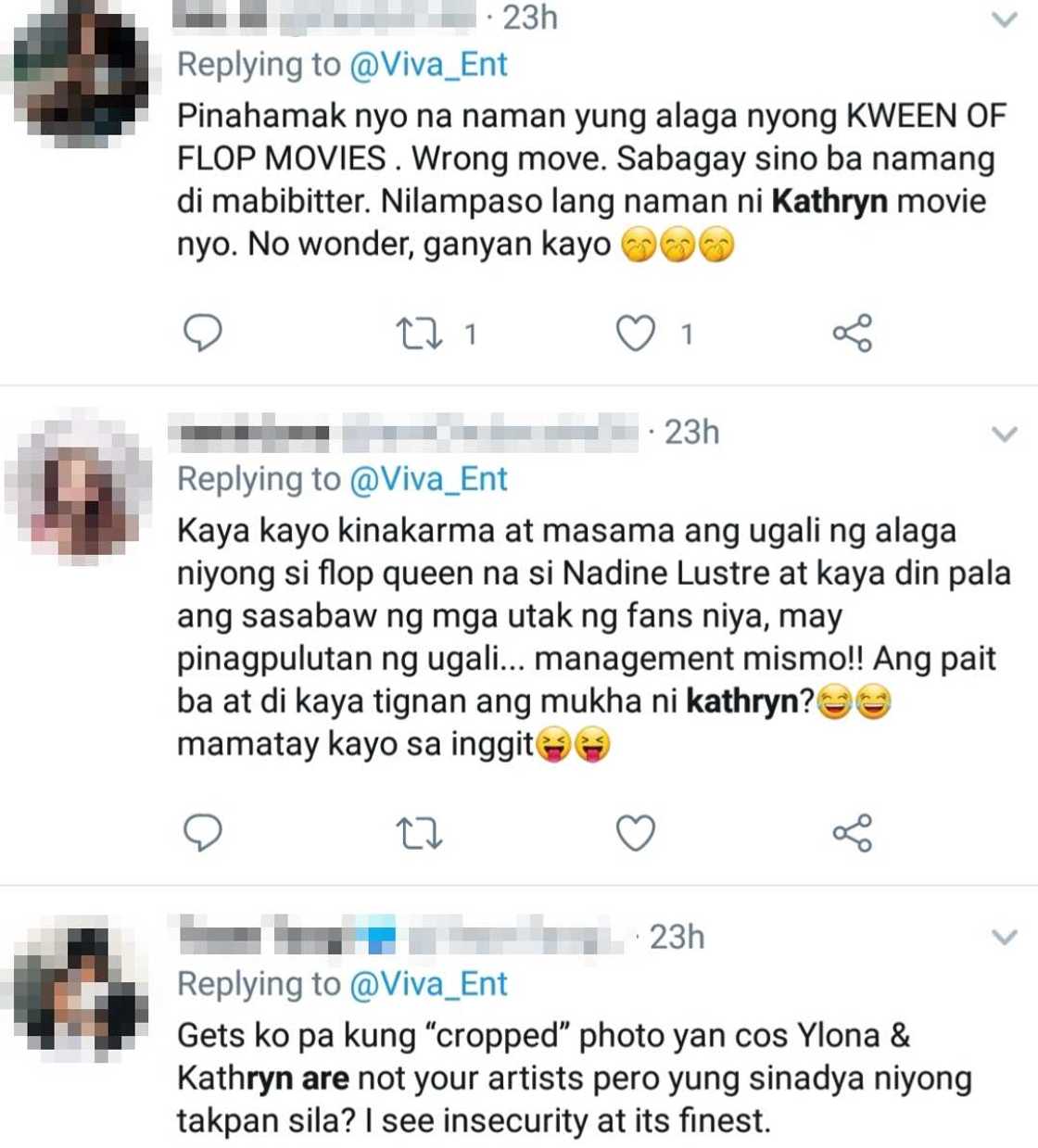Like the KWEEN OF FLOP MOVIES tweet
Viewport: 1038px width, 1148px height.
pyautogui.click(x=636, y=333)
